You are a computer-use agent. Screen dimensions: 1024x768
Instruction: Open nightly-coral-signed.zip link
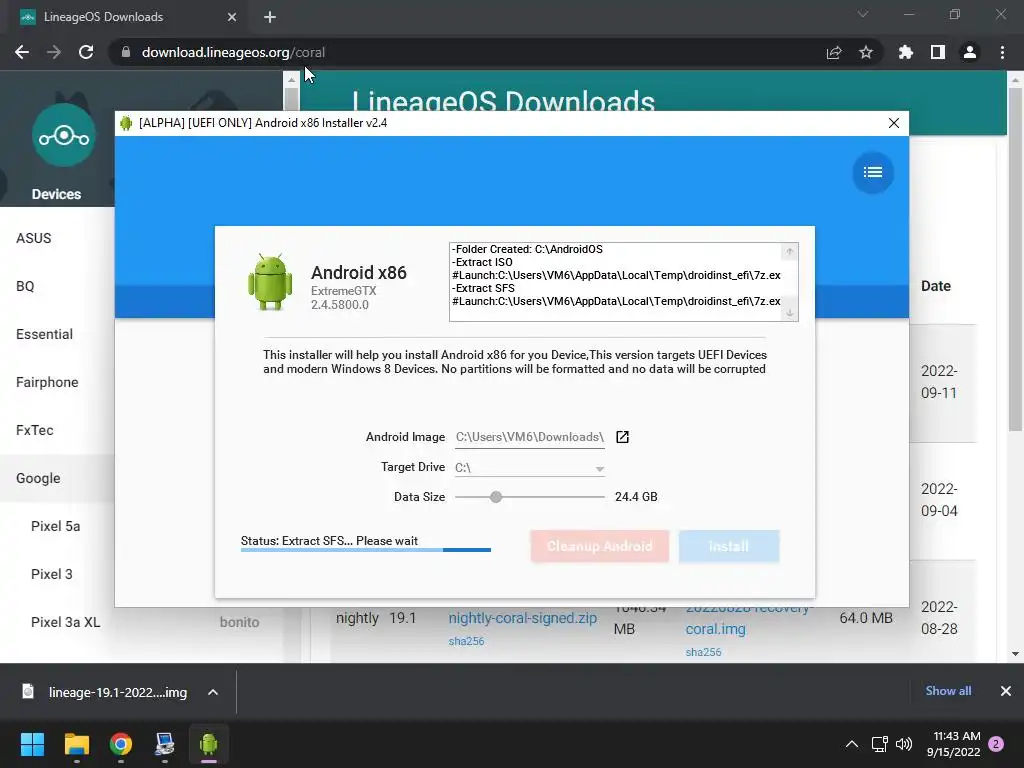tap(522, 618)
